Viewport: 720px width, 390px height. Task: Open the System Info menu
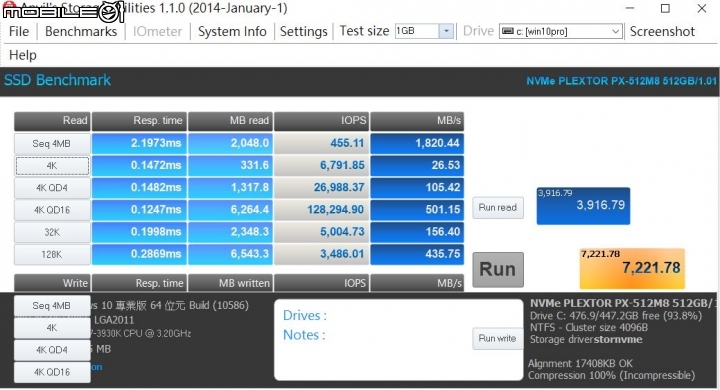[232, 31]
